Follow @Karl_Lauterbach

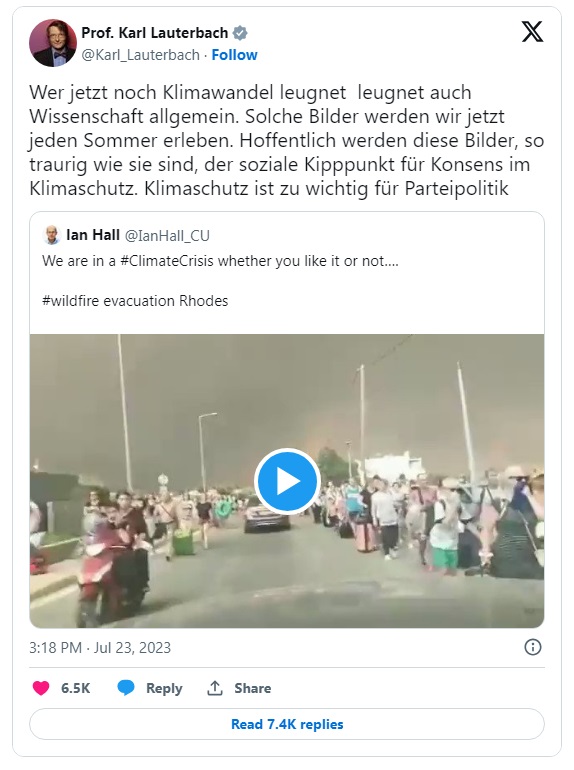point(234,55)
